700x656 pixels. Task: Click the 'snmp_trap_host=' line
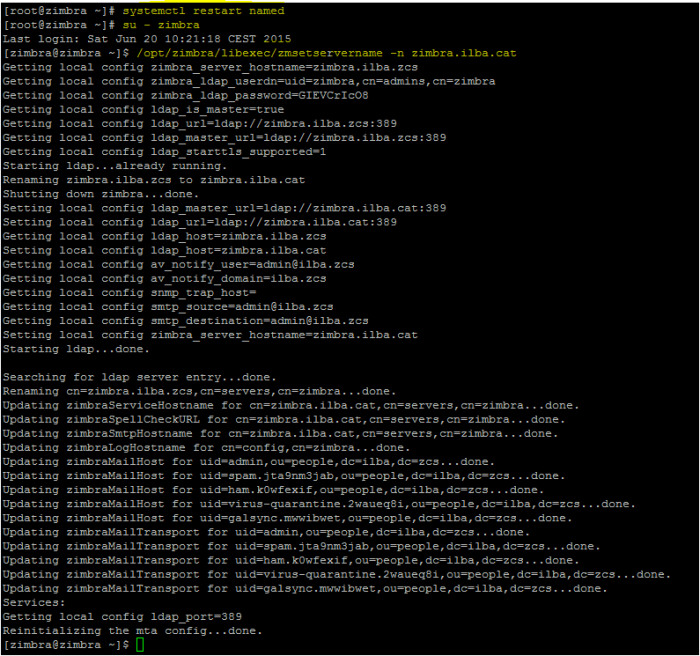point(129,292)
